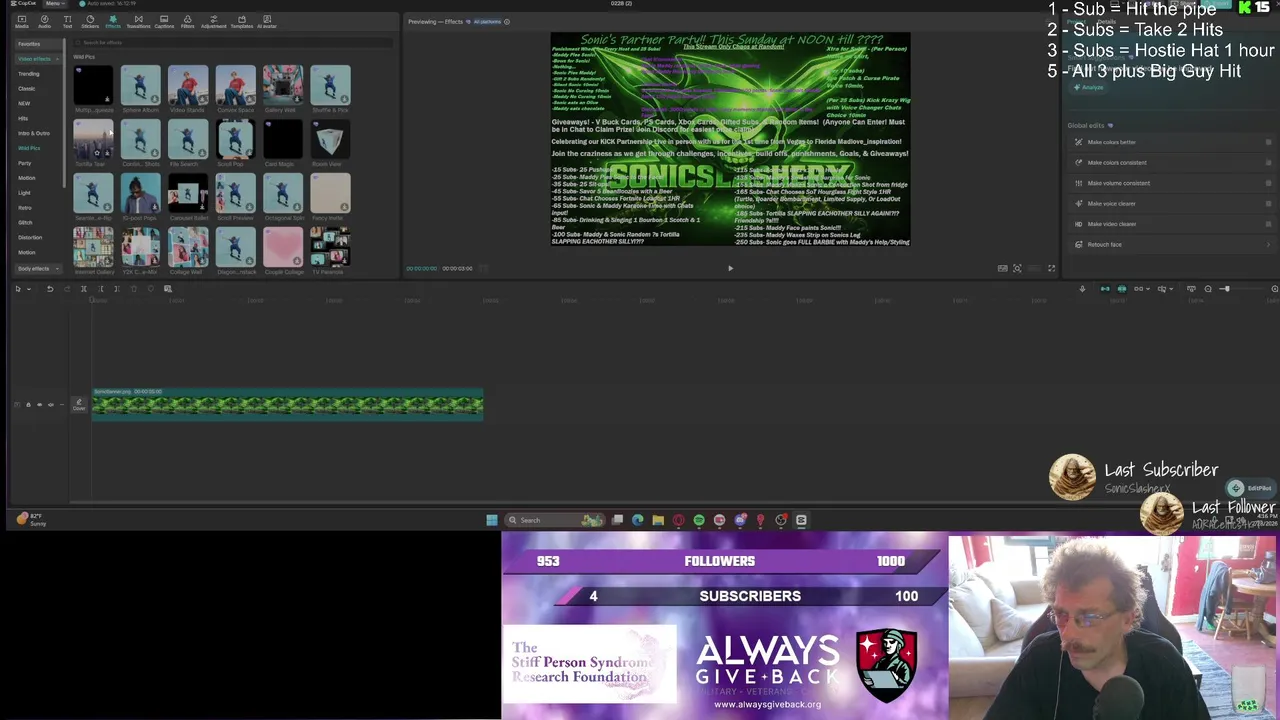Open Microsoft Edge from taskbar

coord(638,520)
